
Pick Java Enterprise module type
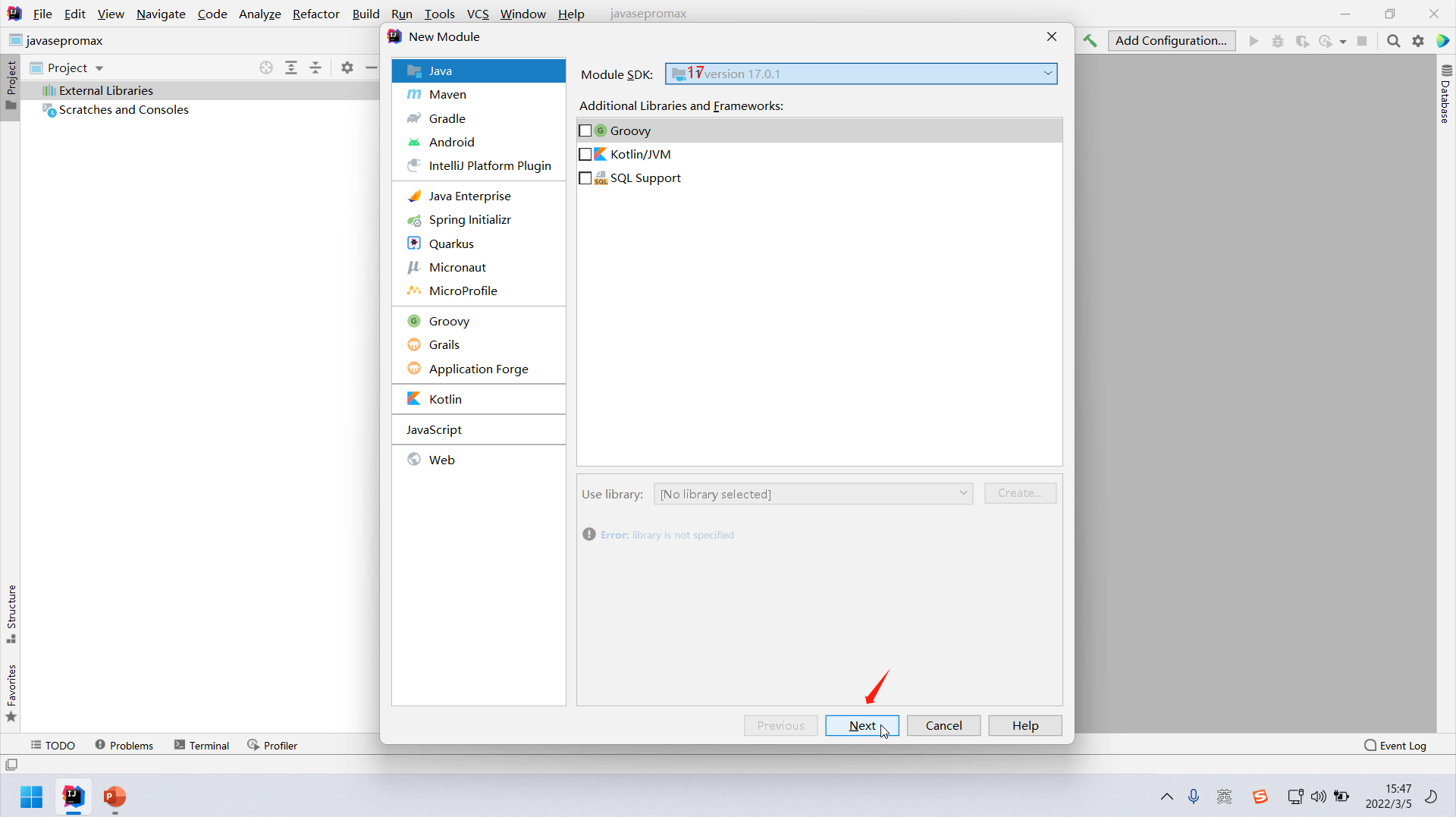tap(479, 196)
